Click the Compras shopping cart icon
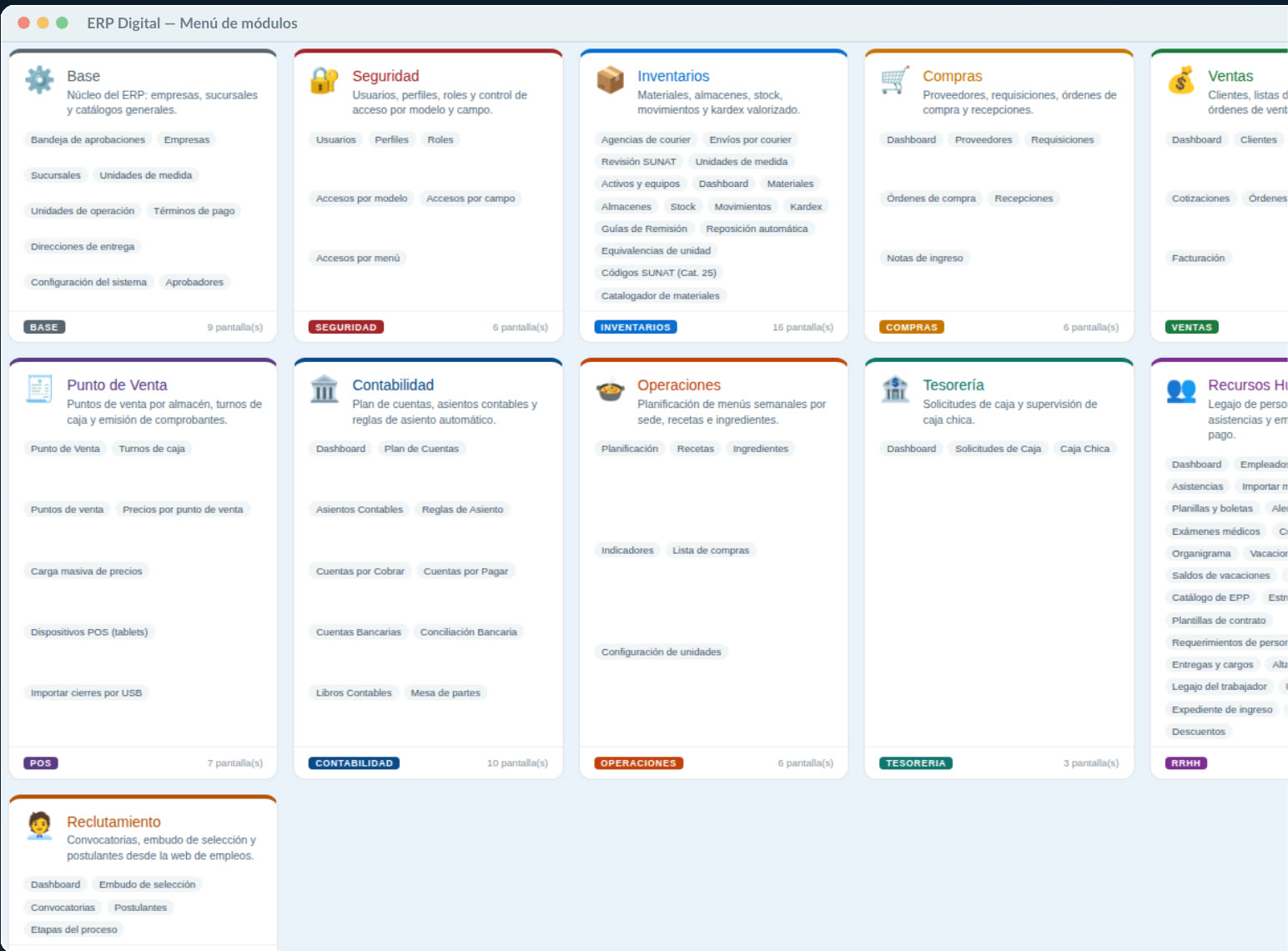The width and height of the screenshot is (1288, 951). click(x=895, y=80)
